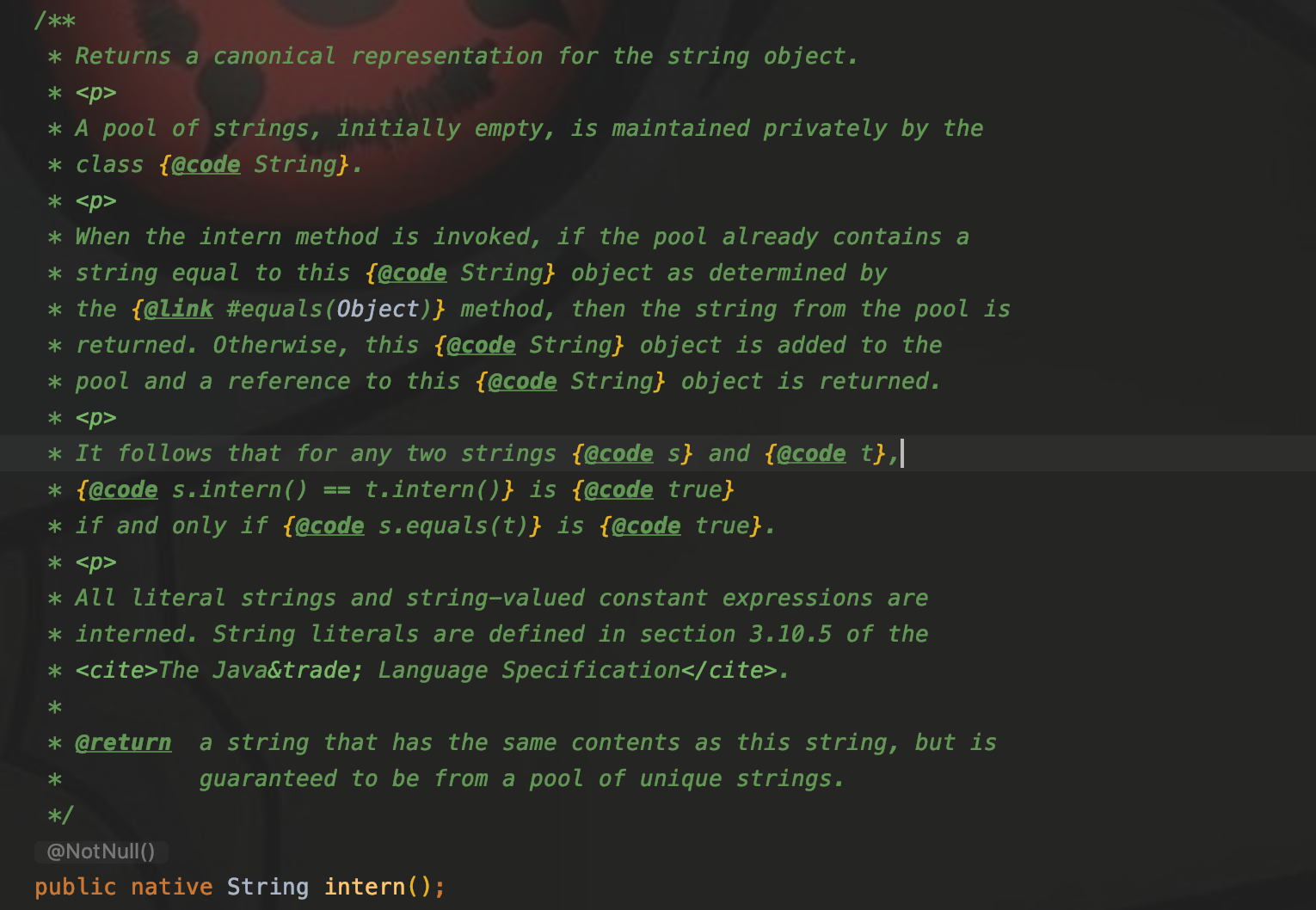Click the public keyword in method declaration
The image size is (1316, 910).
(x=76, y=887)
